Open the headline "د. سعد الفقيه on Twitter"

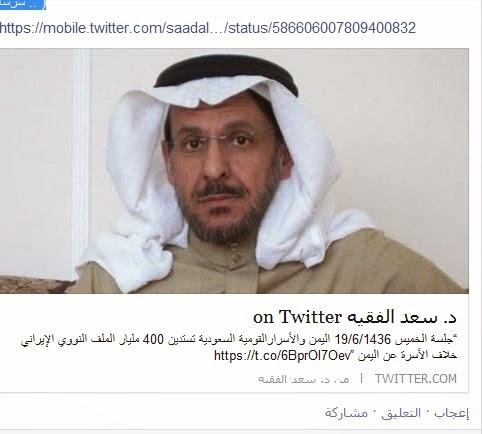coord(355,317)
